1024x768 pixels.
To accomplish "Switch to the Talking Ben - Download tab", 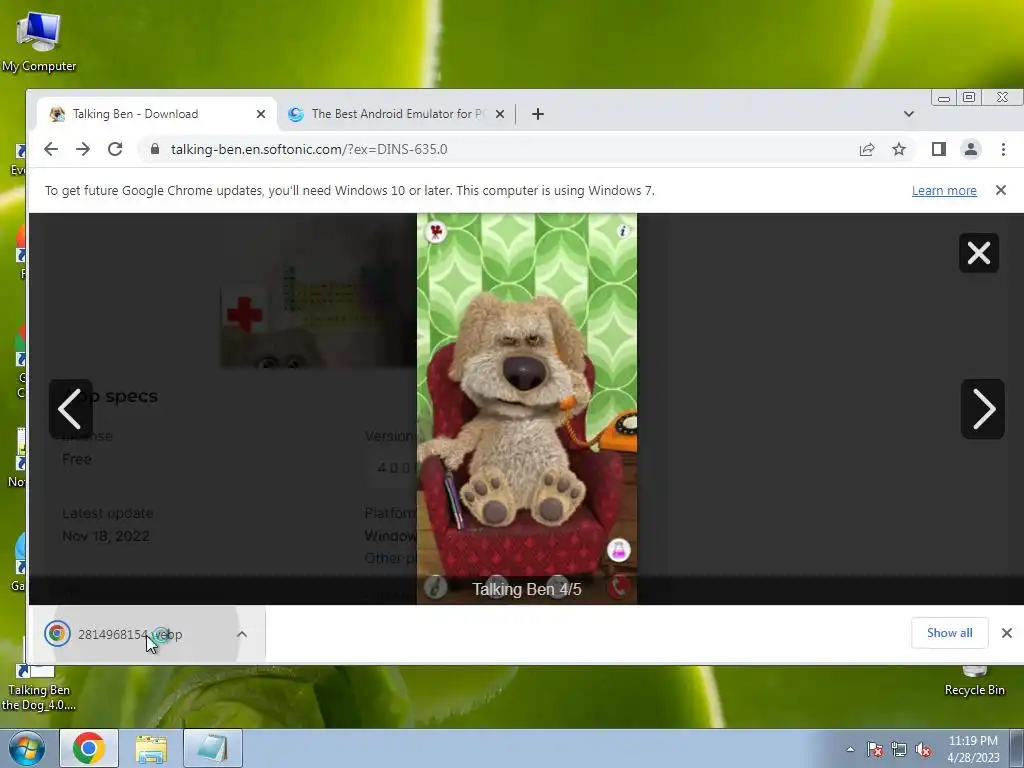I will click(x=157, y=114).
